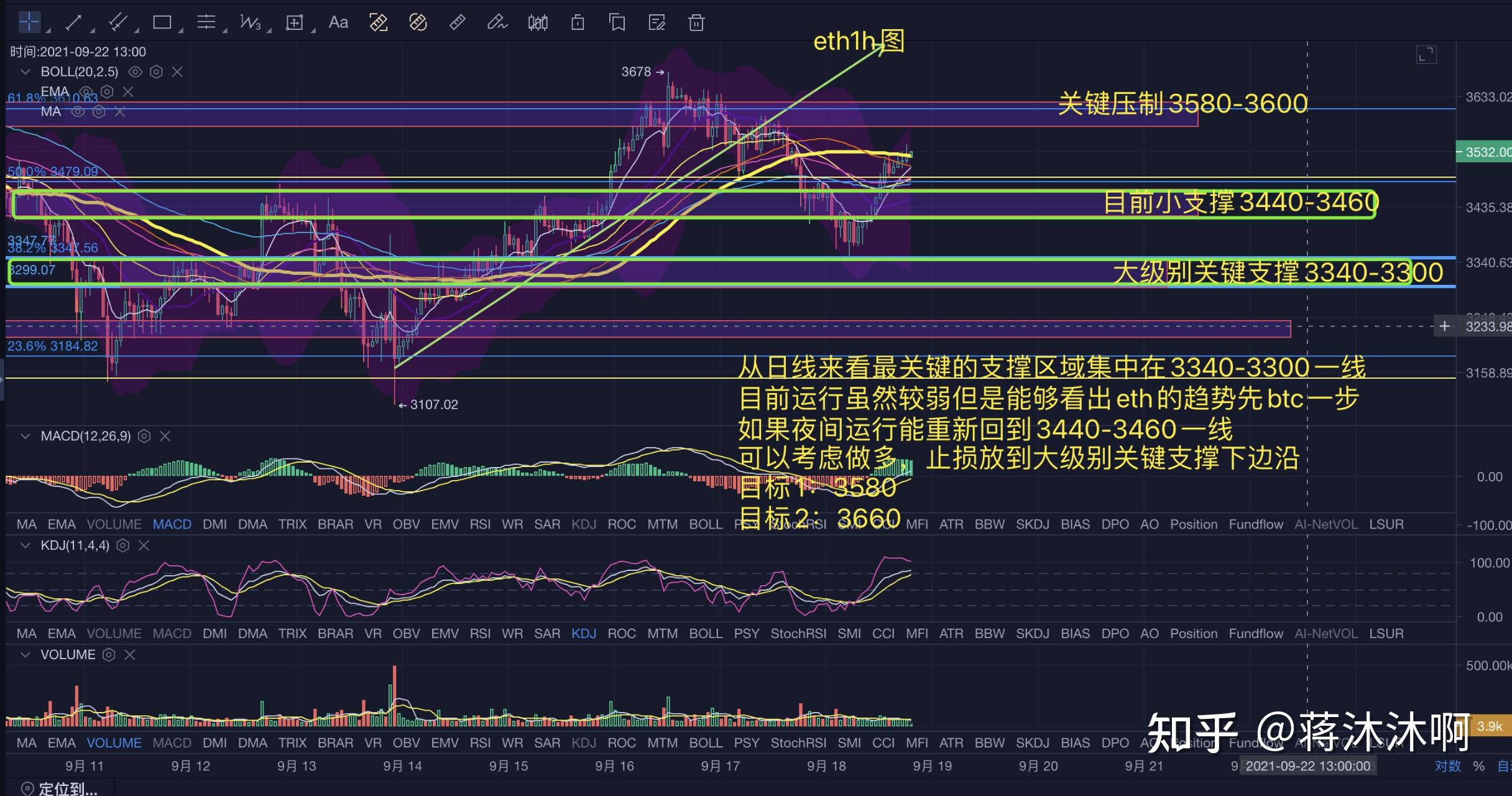This screenshot has height=796, width=1512.
Task: Open the candlestick chart style icon
Action: tap(538, 23)
